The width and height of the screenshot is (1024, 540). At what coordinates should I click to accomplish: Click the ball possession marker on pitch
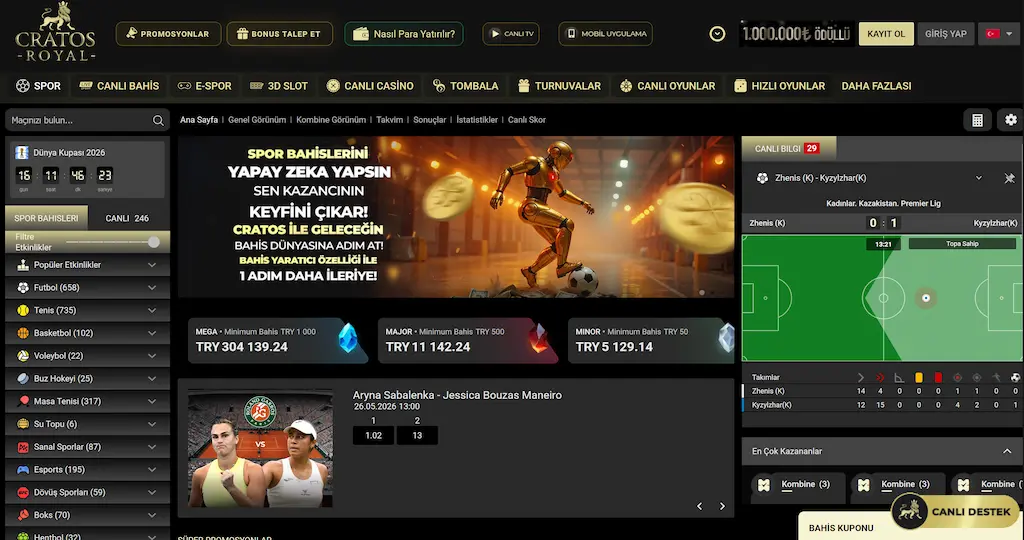(x=925, y=298)
